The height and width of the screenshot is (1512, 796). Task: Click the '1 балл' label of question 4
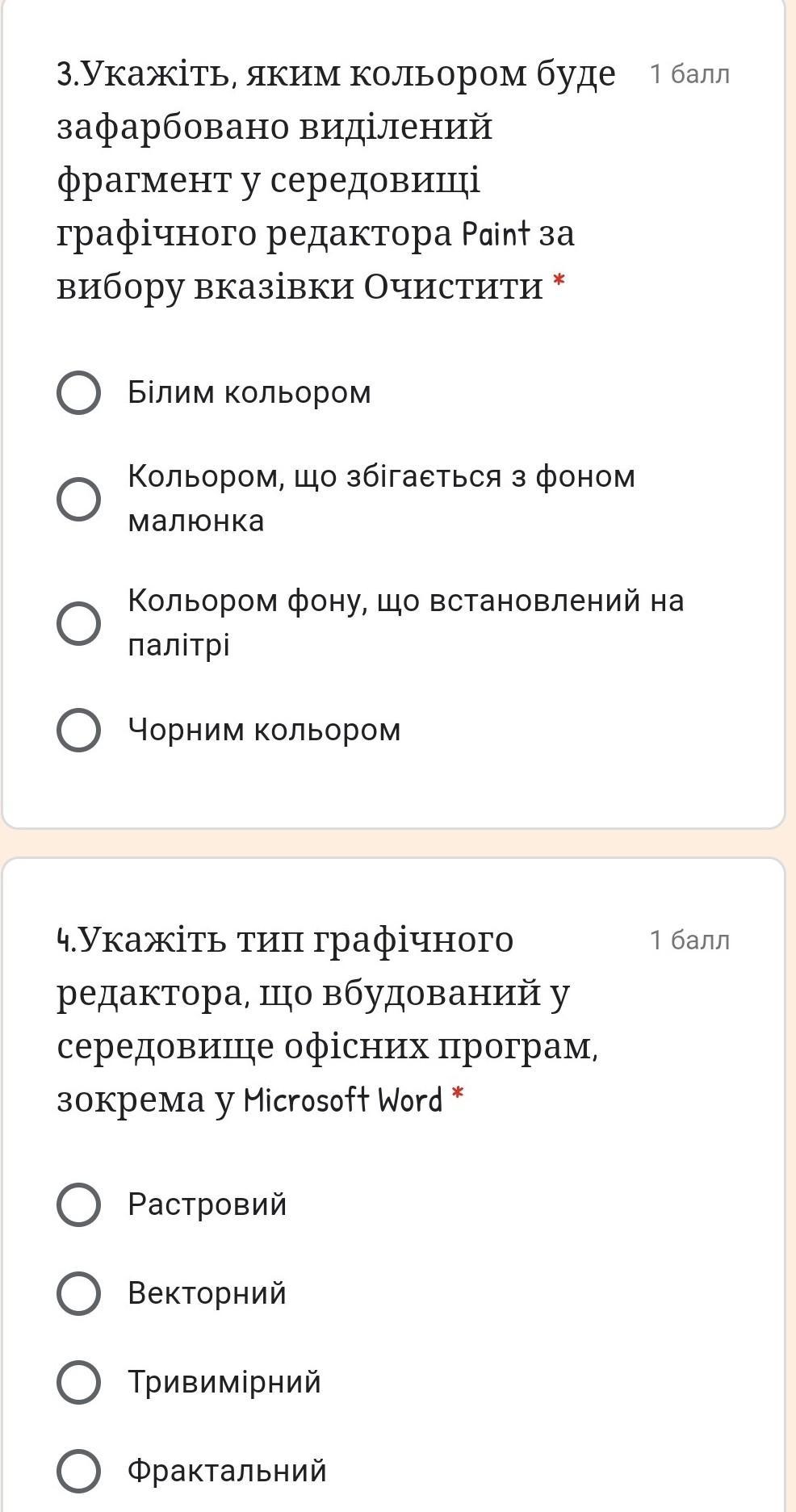point(689,940)
